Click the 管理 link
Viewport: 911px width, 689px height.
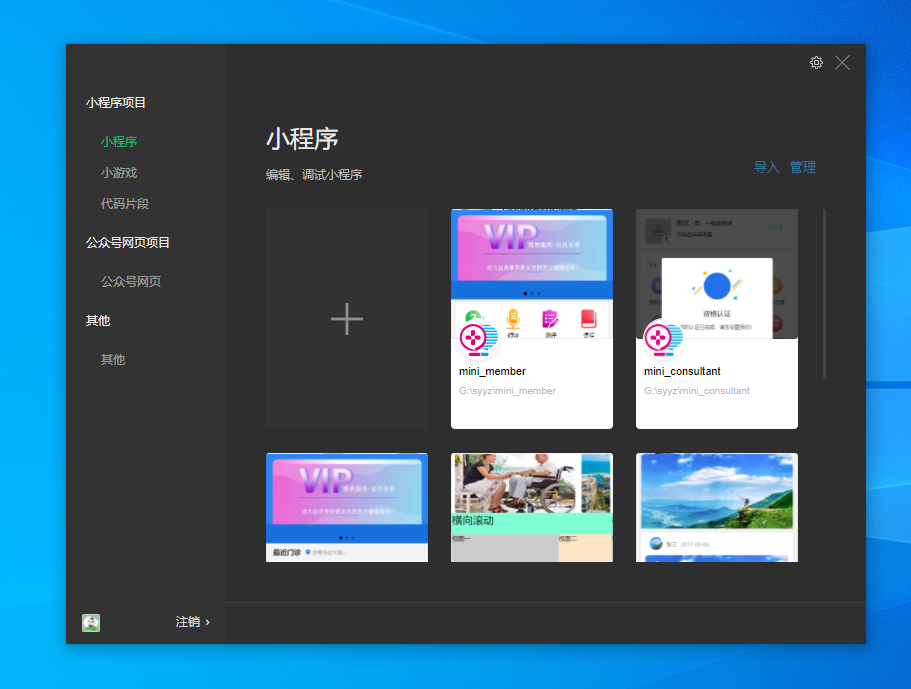(x=802, y=167)
